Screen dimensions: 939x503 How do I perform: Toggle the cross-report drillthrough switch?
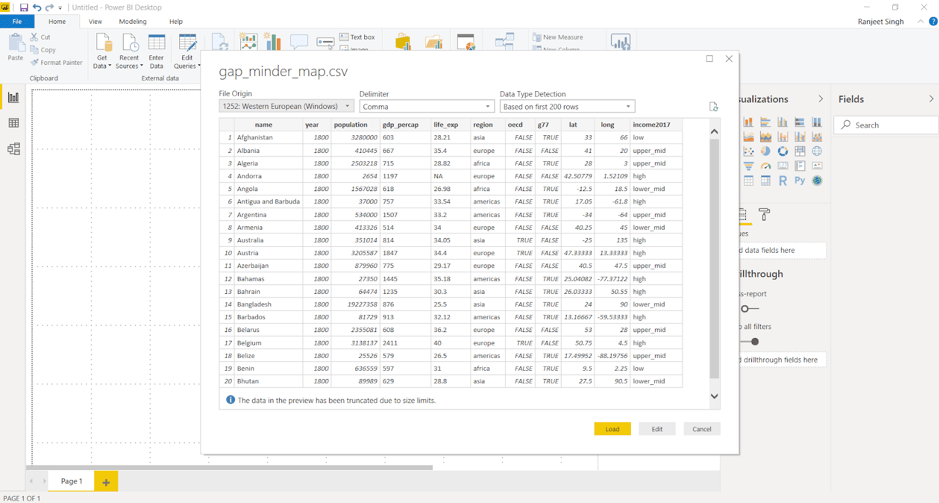(749, 309)
